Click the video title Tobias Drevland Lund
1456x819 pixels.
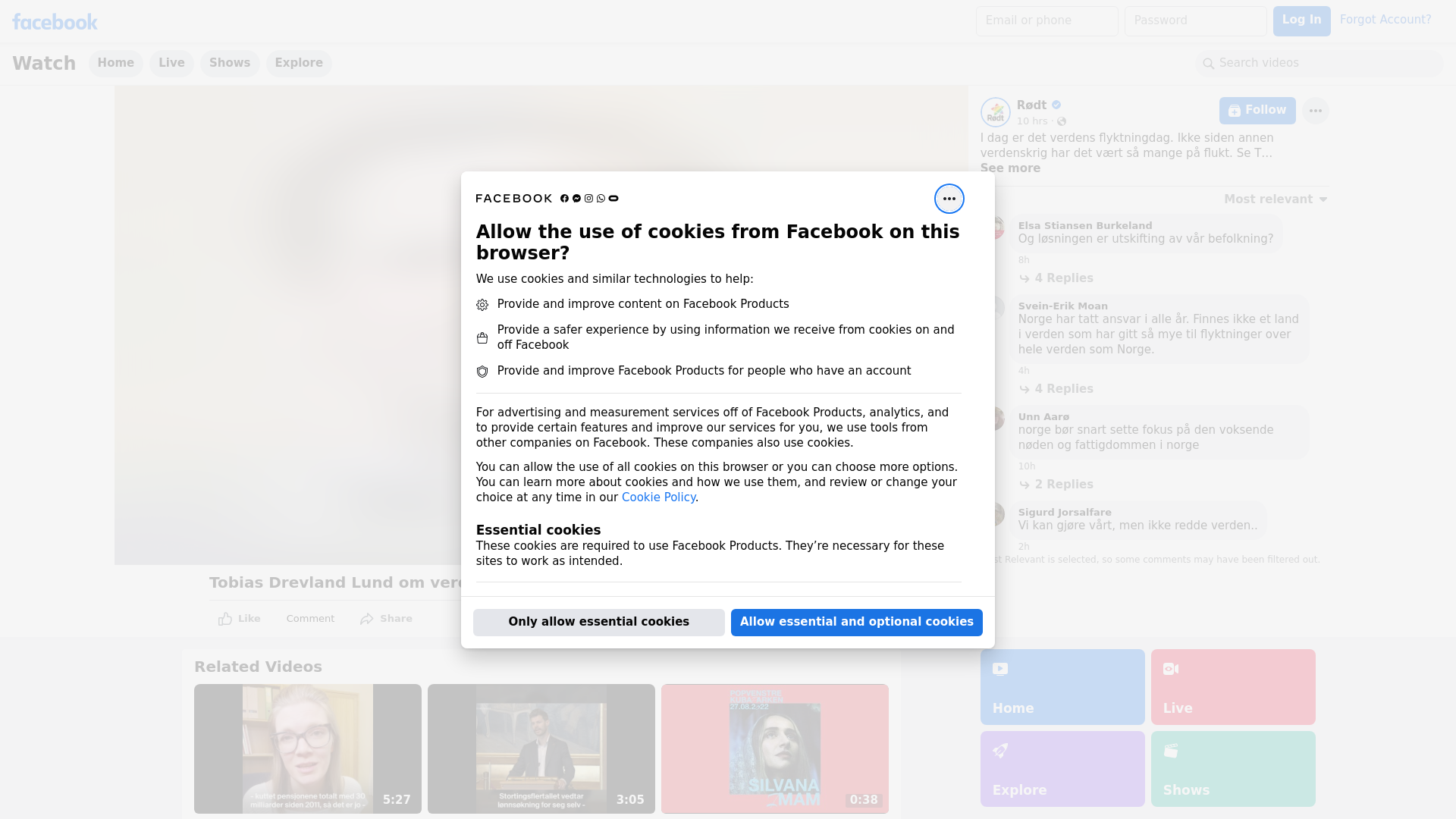334,582
